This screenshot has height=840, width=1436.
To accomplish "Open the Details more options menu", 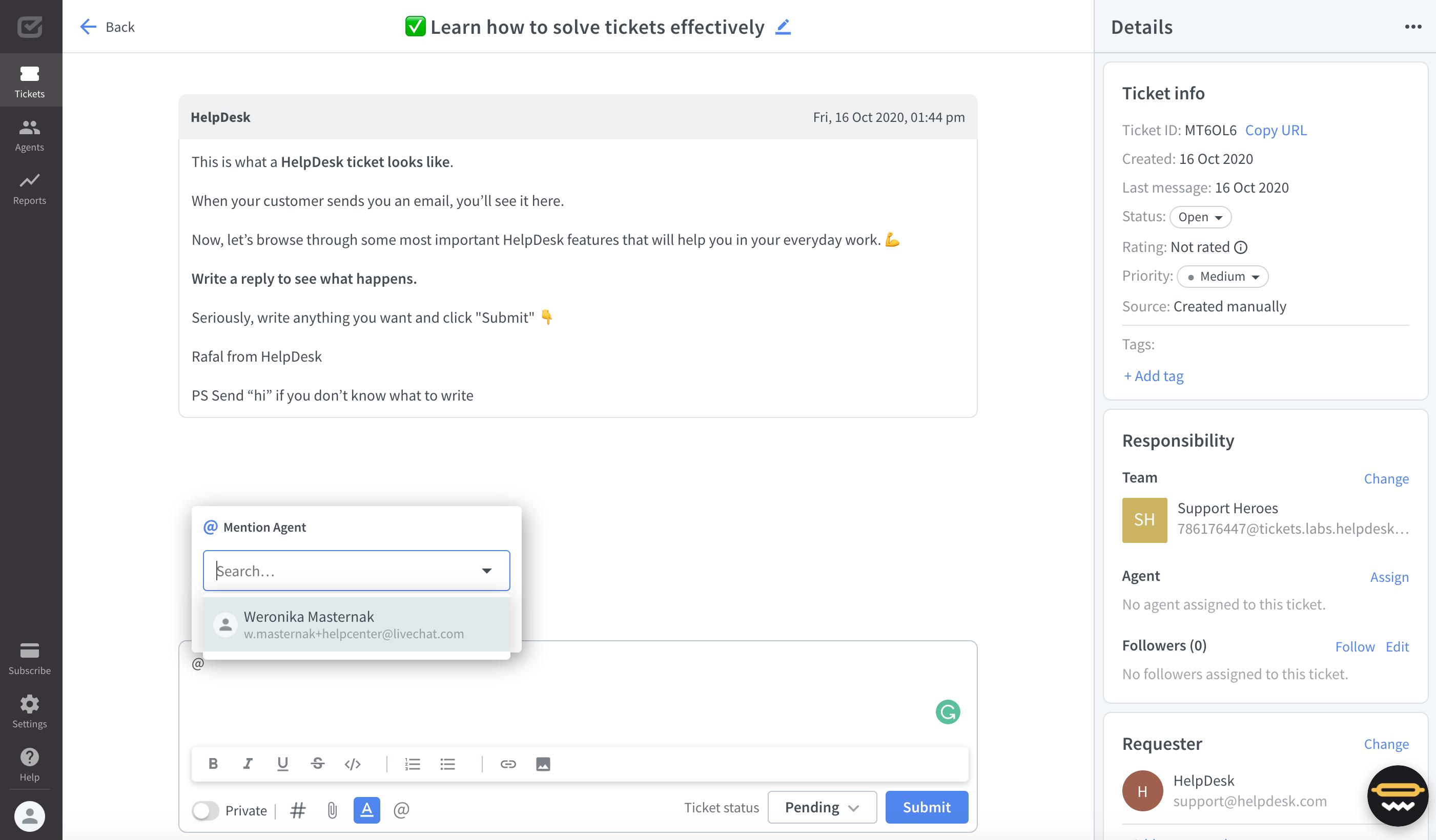I will point(1412,27).
